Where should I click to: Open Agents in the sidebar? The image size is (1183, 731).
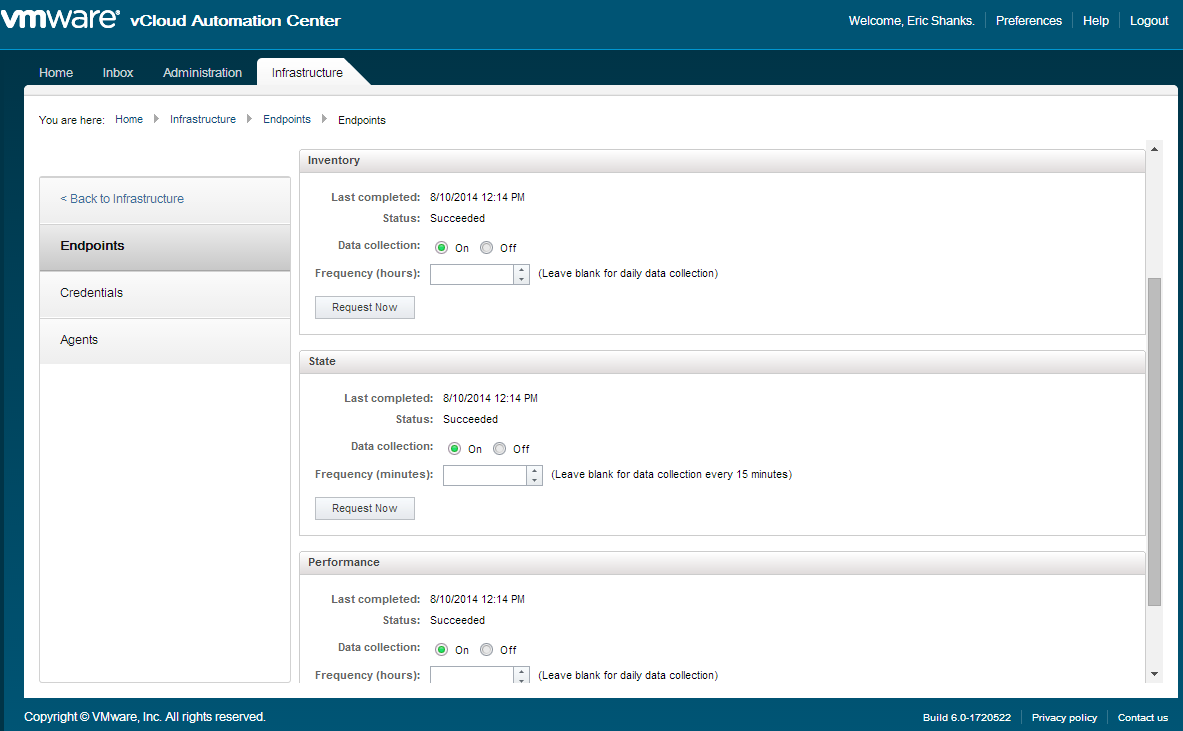79,340
